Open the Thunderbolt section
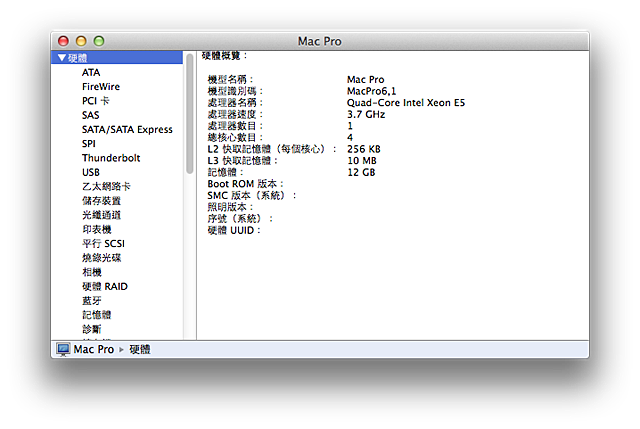640x429 pixels. [x=111, y=158]
